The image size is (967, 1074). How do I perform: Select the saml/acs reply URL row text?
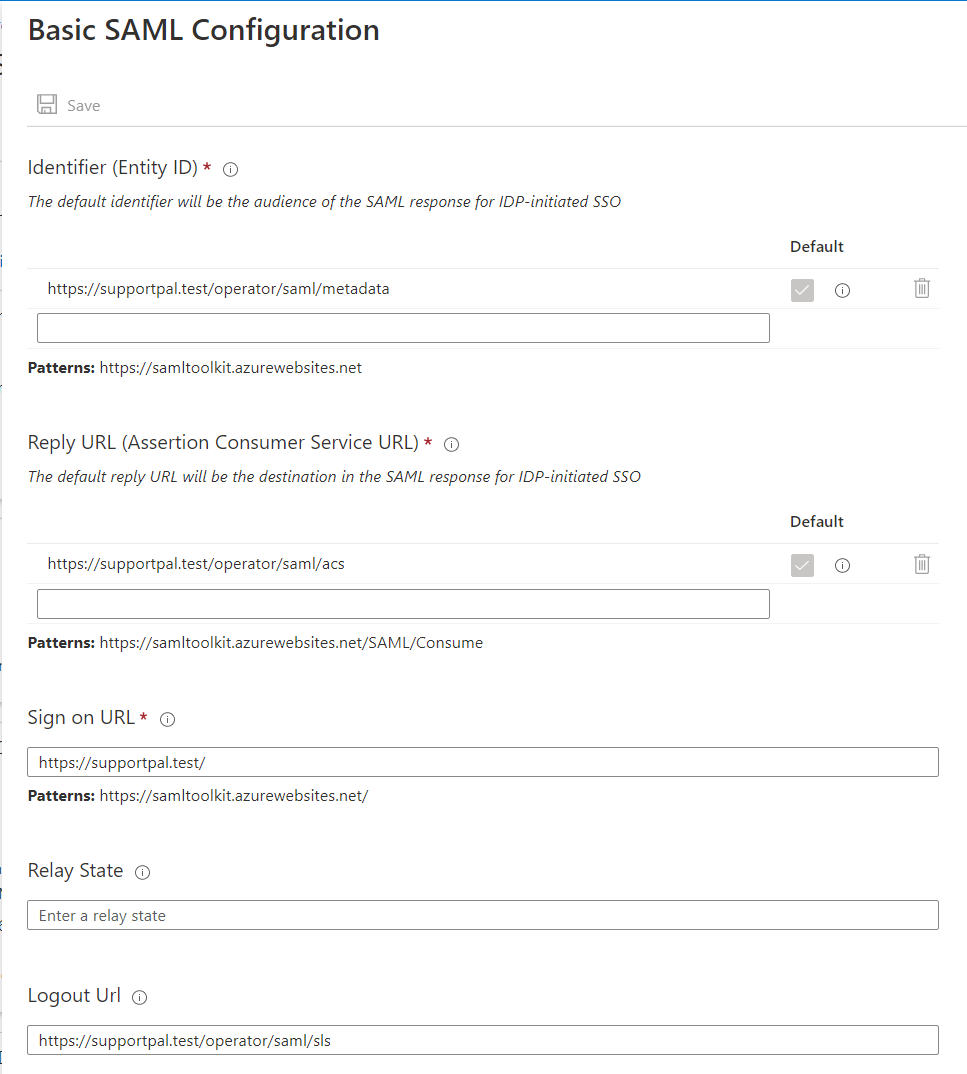pyautogui.click(x=196, y=564)
